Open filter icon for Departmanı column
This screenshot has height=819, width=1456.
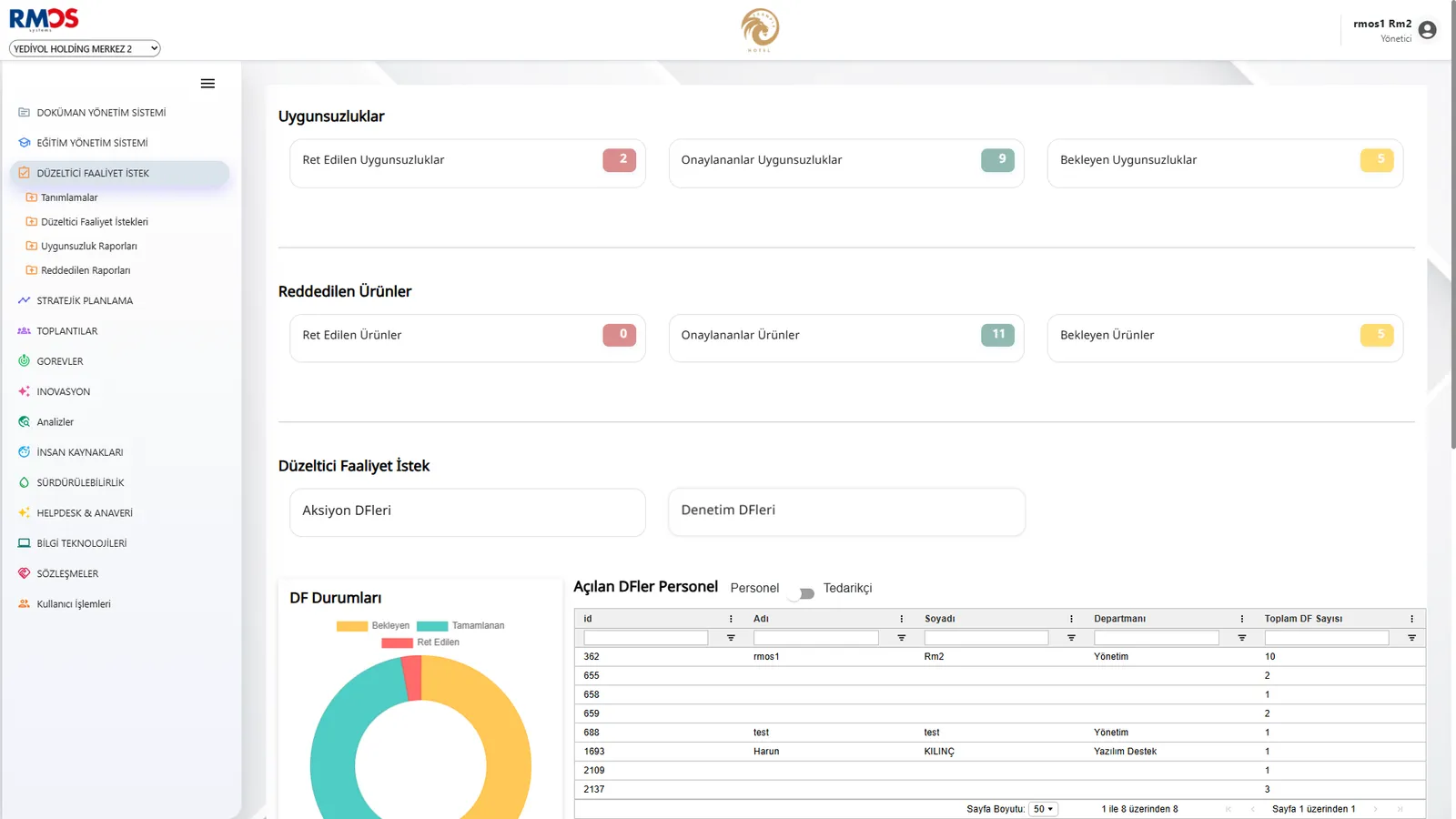click(1242, 638)
